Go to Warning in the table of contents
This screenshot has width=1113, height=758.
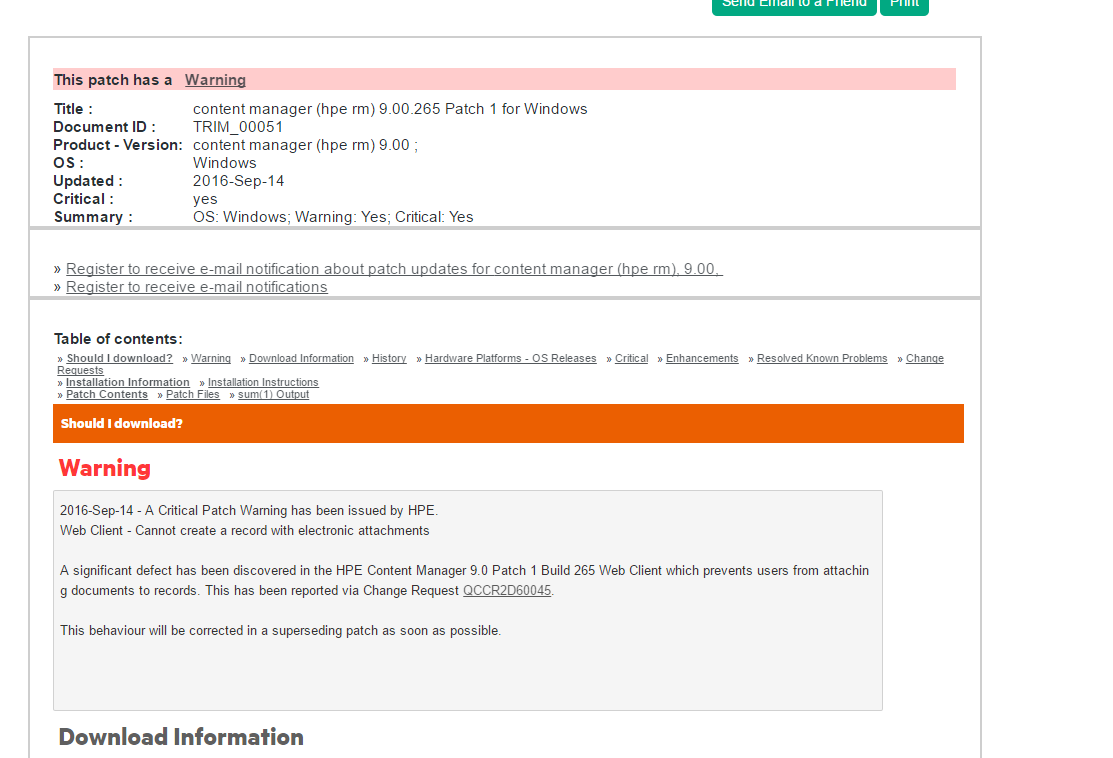tap(211, 358)
